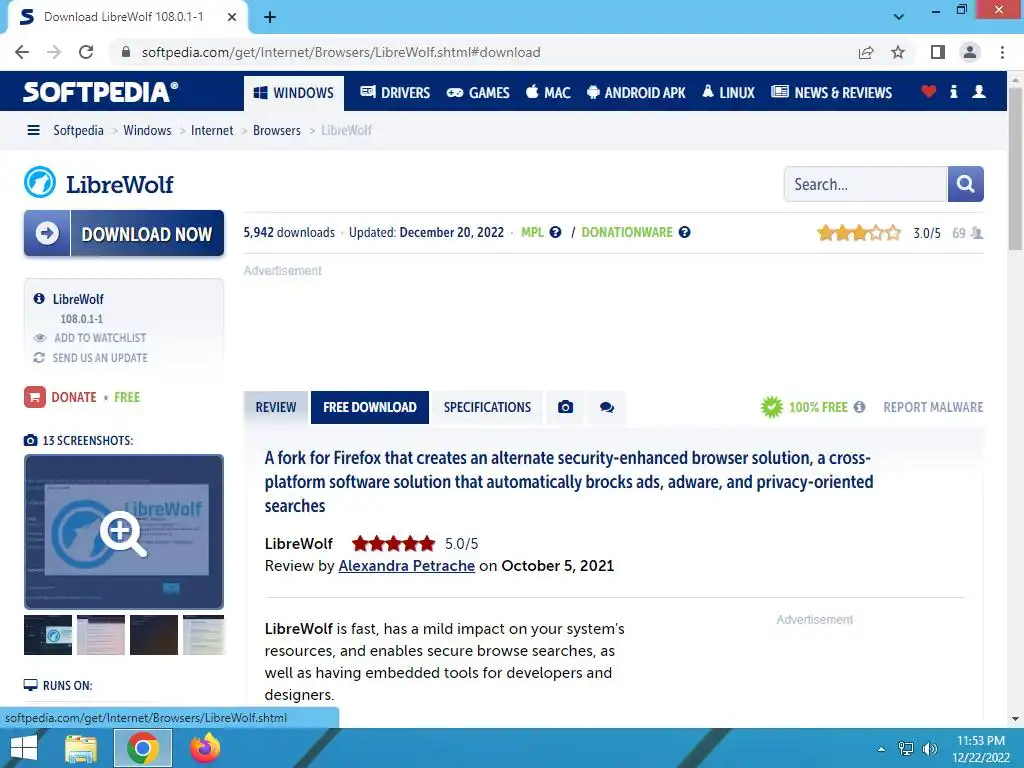This screenshot has height=768, width=1024.
Task: Click the help icon next to DONATIONWARE
Action: click(x=684, y=232)
